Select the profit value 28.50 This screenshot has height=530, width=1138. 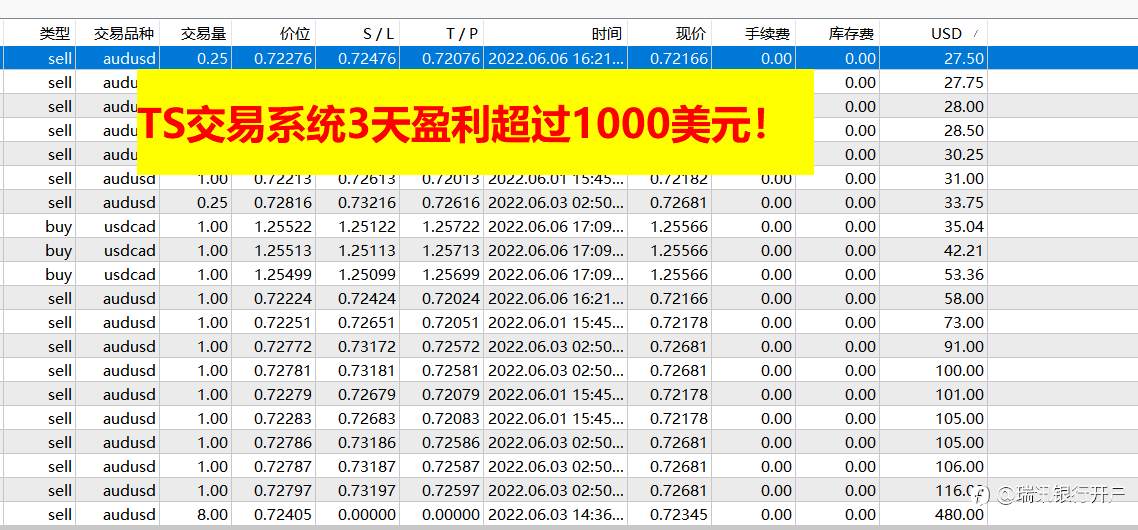click(x=964, y=131)
